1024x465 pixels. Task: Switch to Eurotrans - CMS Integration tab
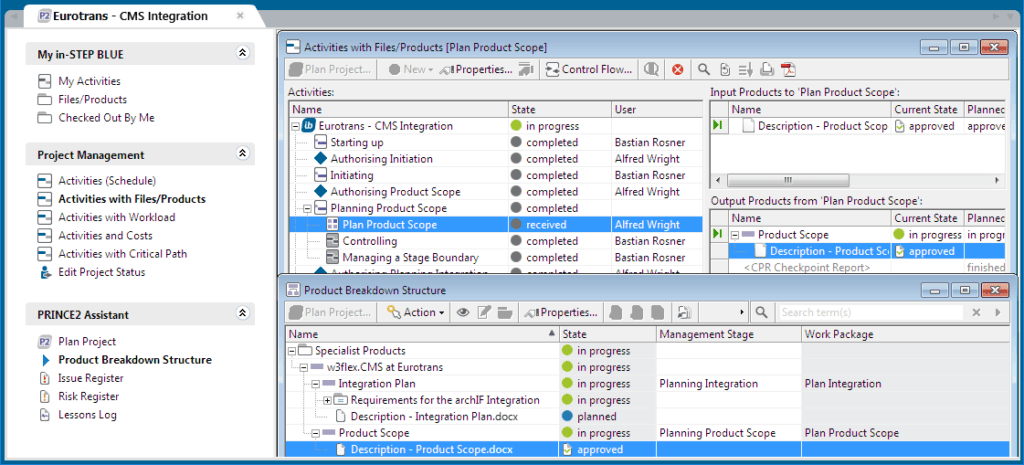coord(131,16)
